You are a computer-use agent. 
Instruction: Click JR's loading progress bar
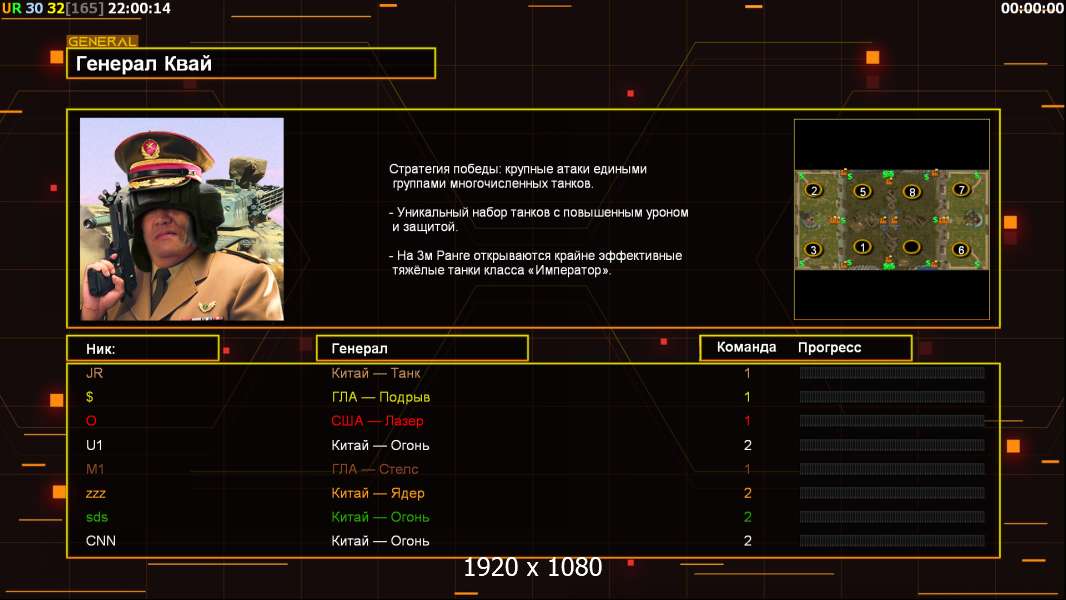[x=892, y=372]
